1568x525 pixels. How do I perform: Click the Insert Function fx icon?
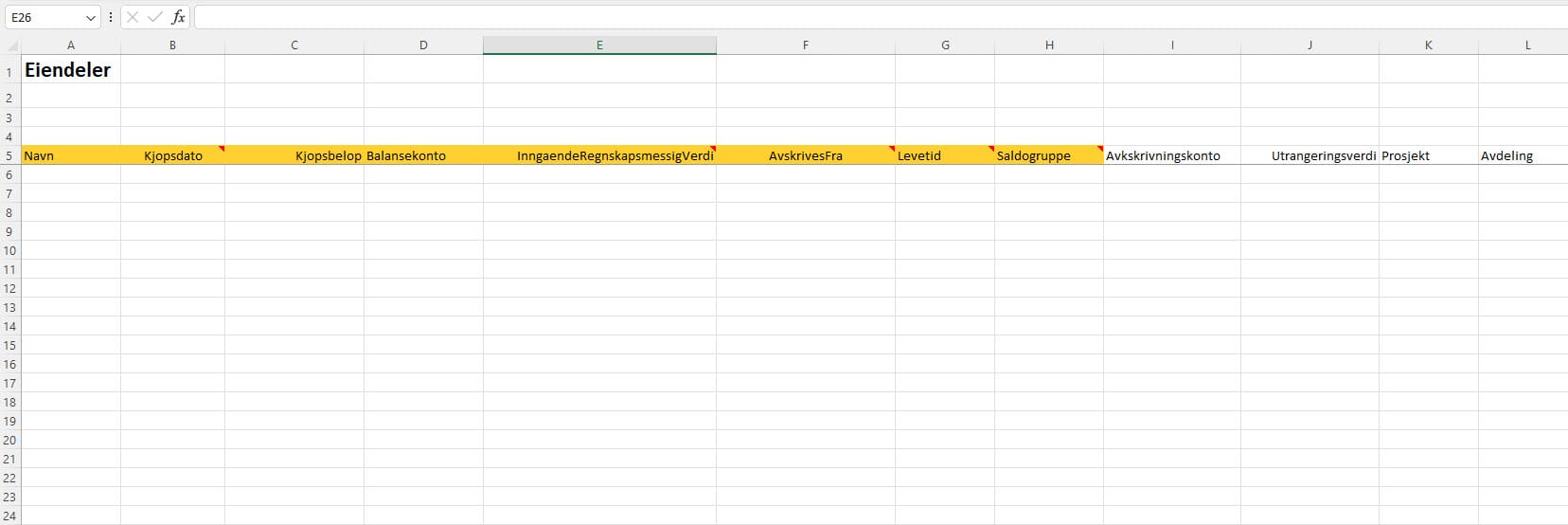click(x=178, y=17)
